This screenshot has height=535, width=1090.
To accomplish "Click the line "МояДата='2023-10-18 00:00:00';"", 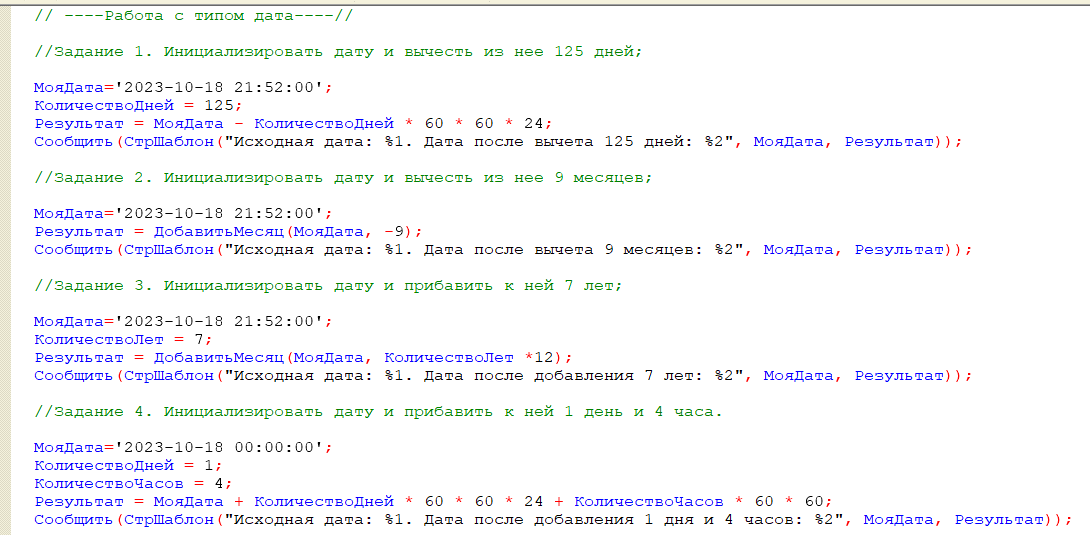I will [x=184, y=447].
